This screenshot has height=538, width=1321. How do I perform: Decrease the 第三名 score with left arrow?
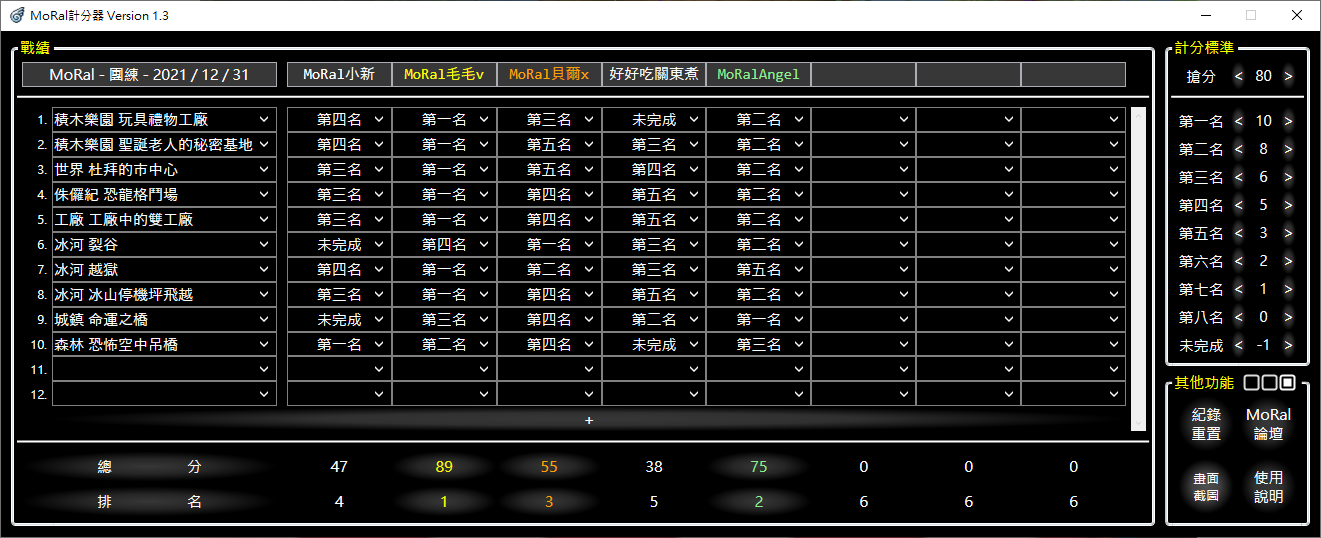pos(1239,177)
